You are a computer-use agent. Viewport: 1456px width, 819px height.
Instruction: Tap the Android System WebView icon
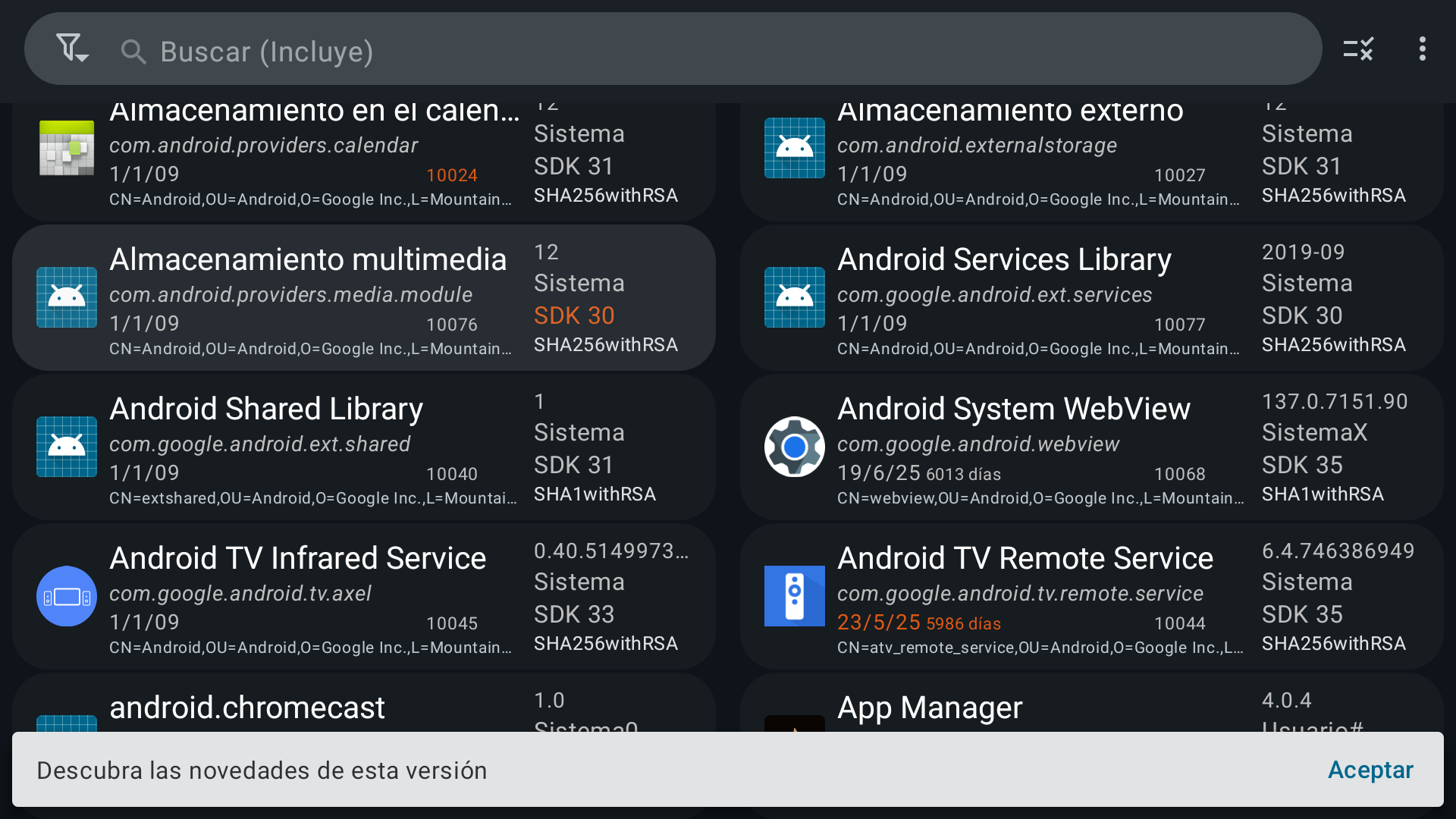(795, 447)
